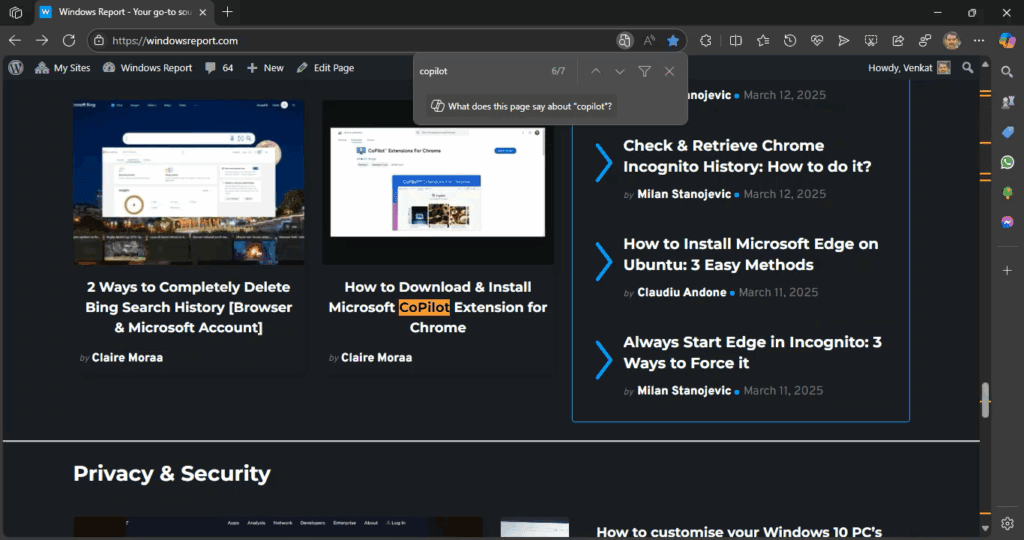1024x540 pixels.
Task: Open Privacy & Security section heading
Action: [172, 473]
